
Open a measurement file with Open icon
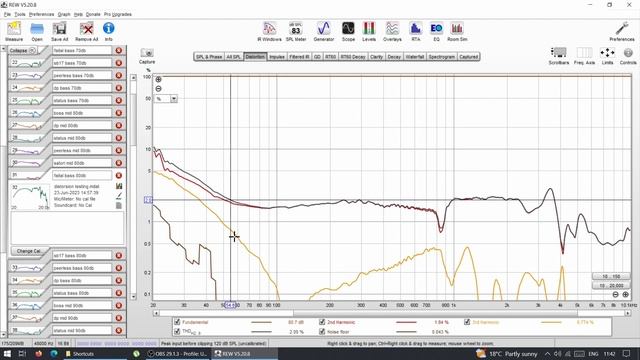click(x=37, y=31)
